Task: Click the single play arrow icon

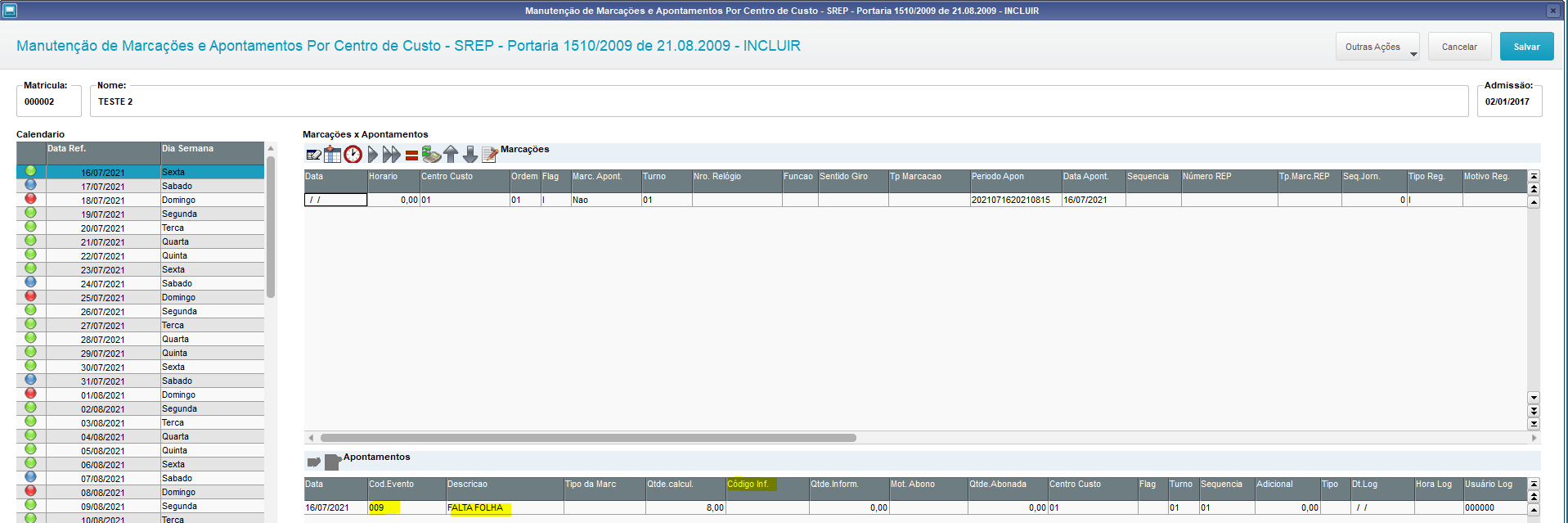Action: click(x=373, y=154)
